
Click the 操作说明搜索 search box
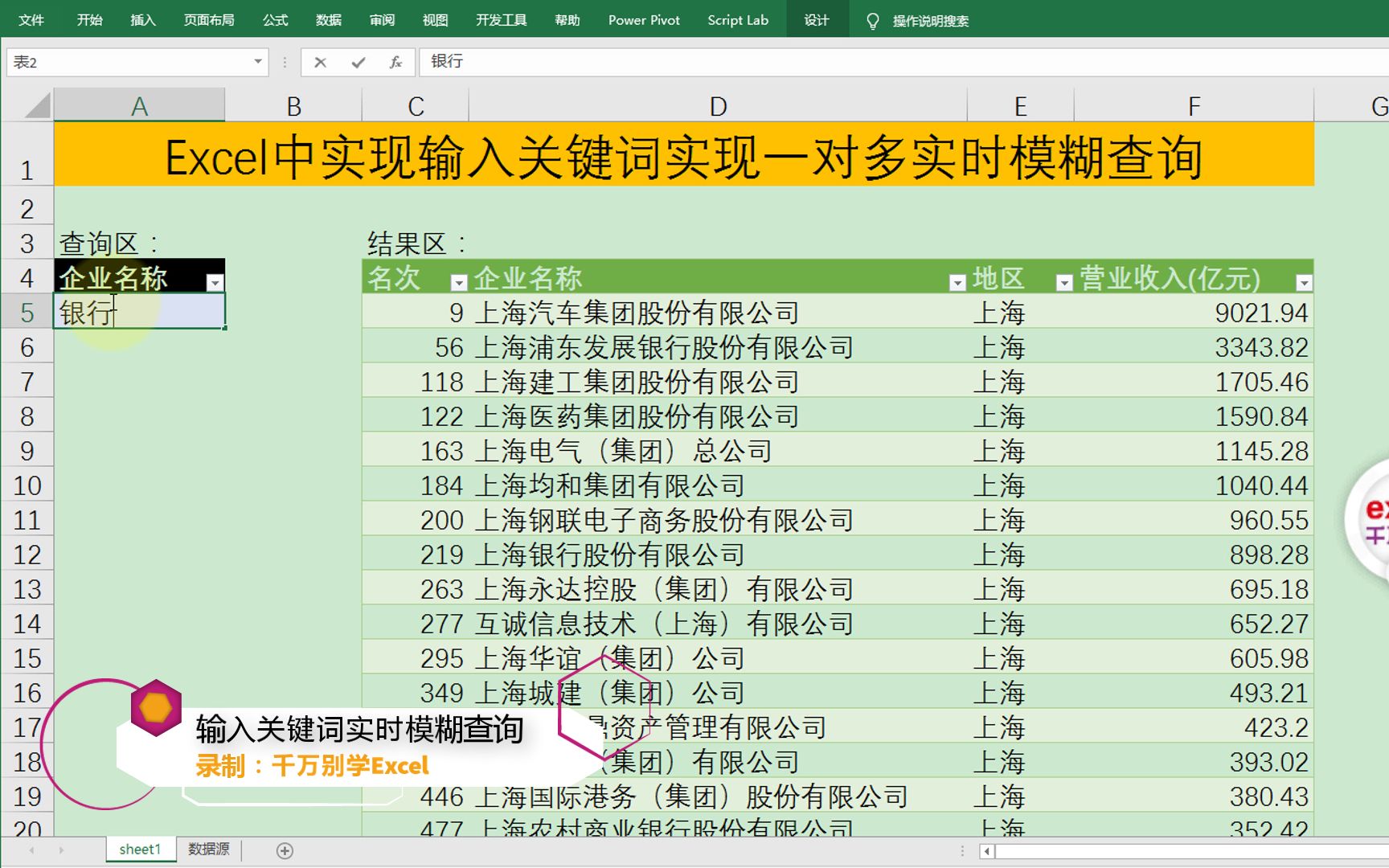click(930, 21)
